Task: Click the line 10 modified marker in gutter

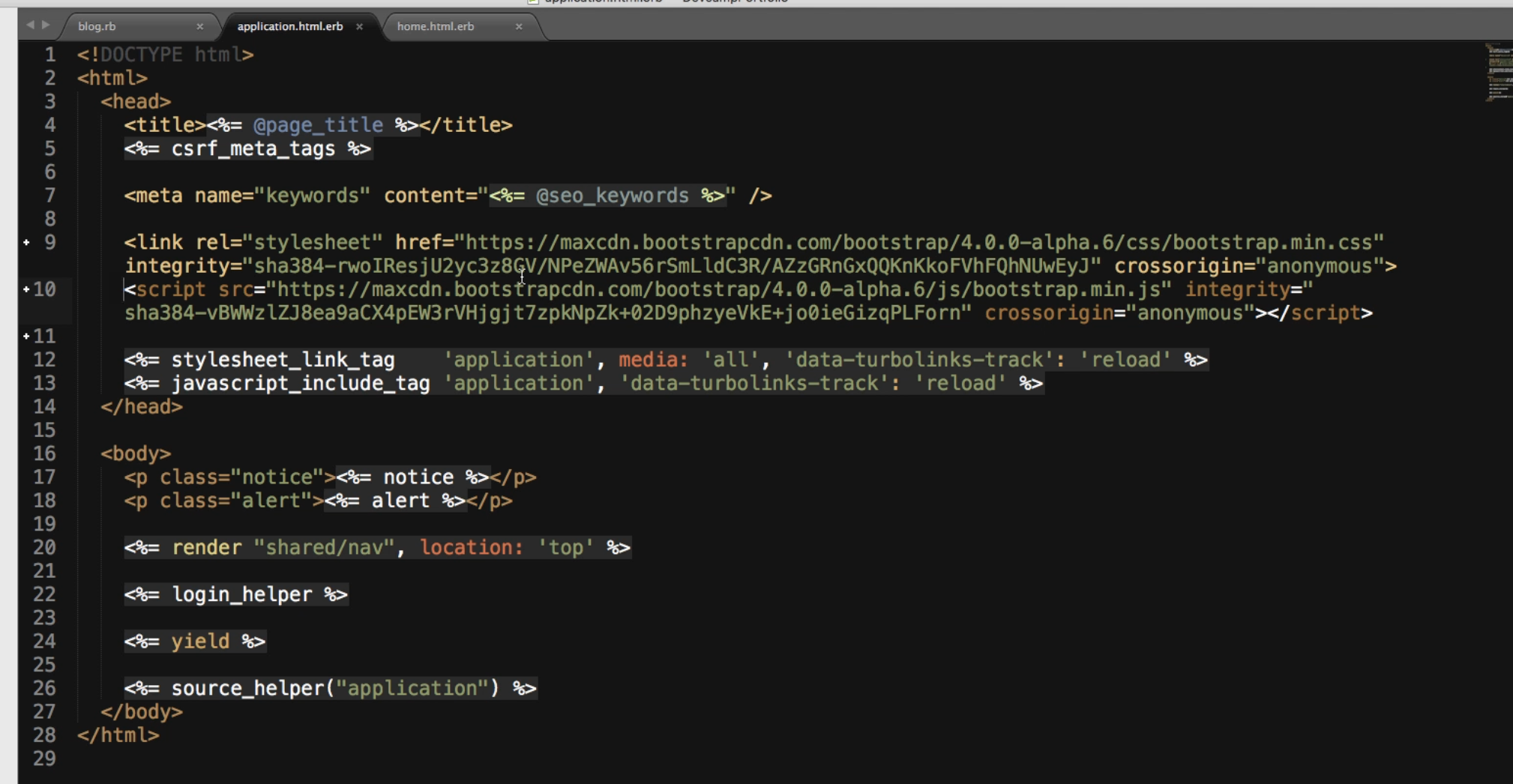Action: click(x=26, y=289)
